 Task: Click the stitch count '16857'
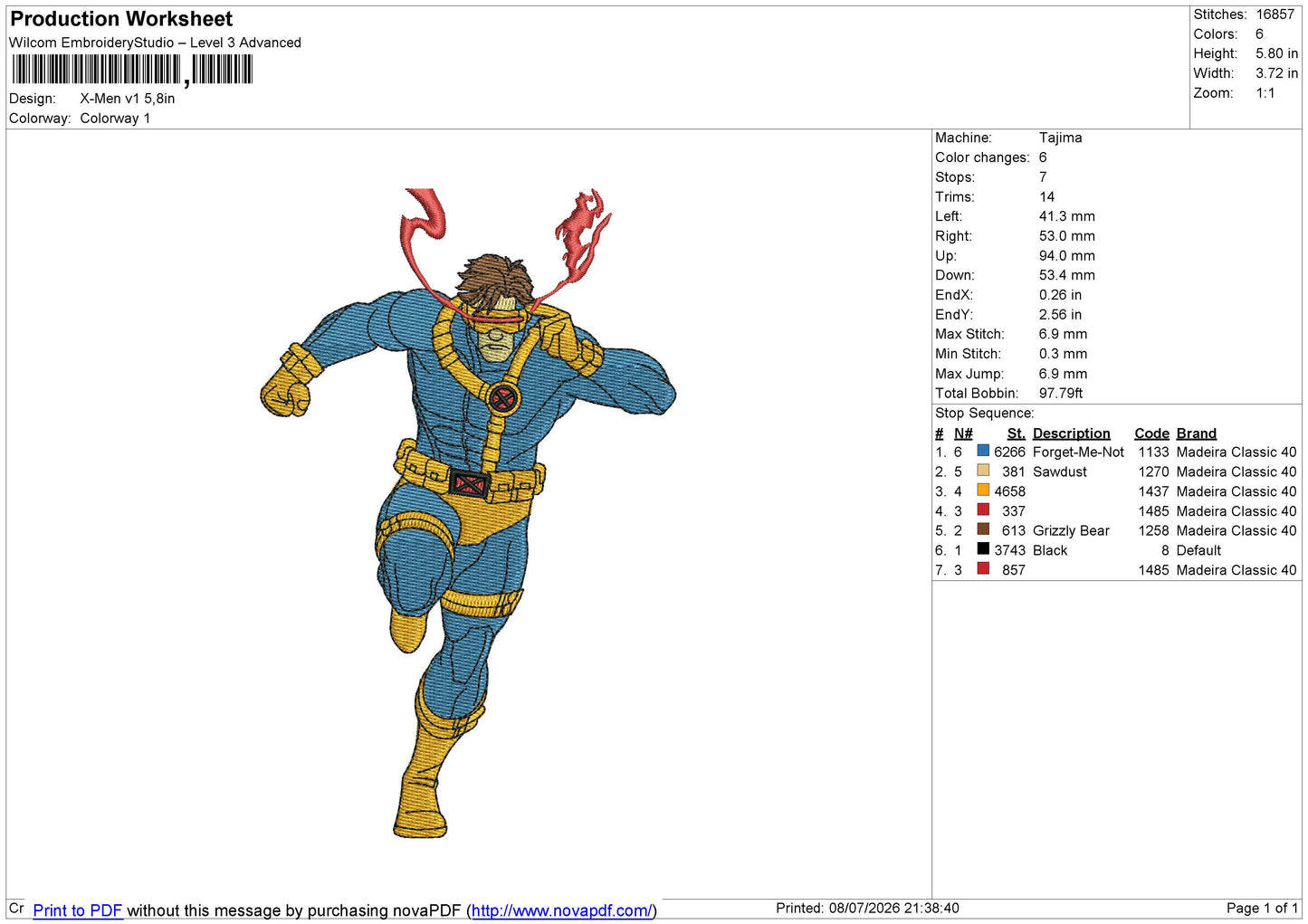click(x=1275, y=14)
